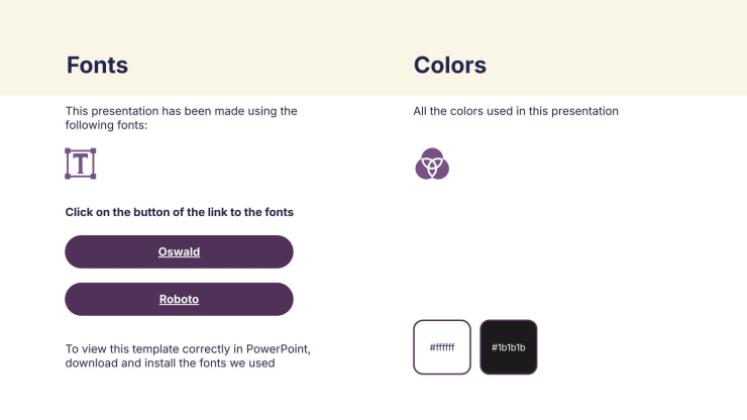747x420 pixels.
Task: Click the overlapping circles colors icon
Action: 432,164
